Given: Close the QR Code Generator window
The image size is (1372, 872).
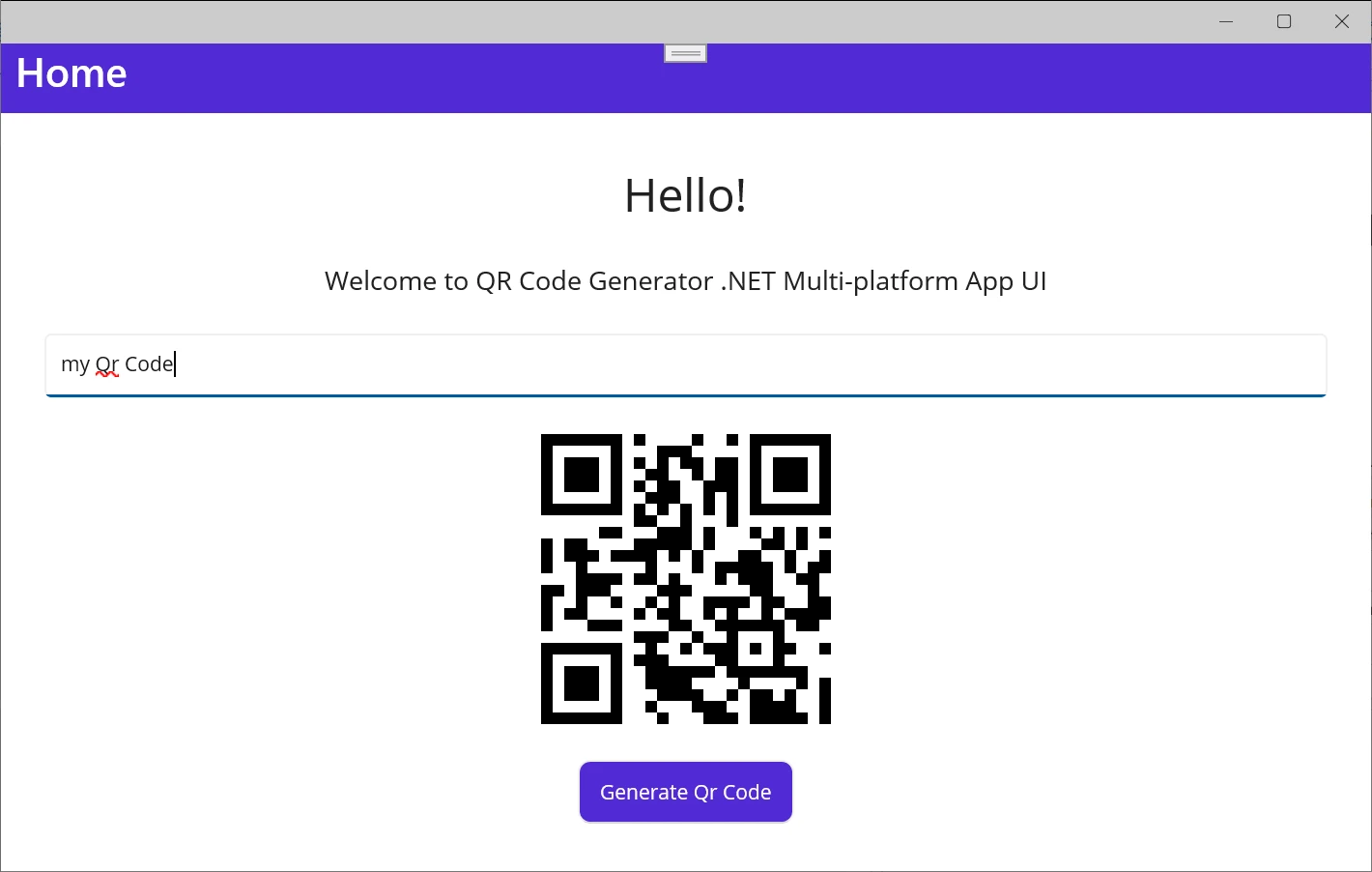Looking at the screenshot, I should coord(1342,21).
